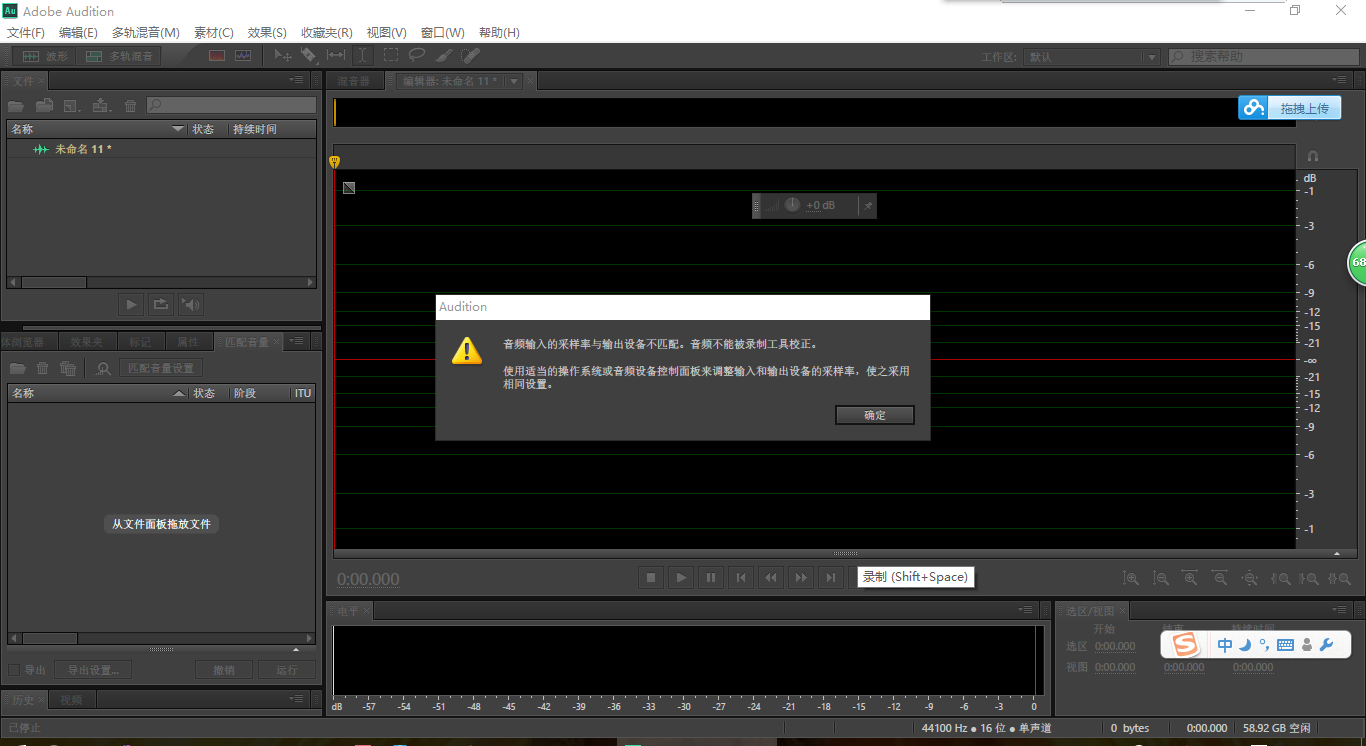1366x746 pixels.
Task: Click the Sogou input method S icon
Action: (x=1184, y=645)
